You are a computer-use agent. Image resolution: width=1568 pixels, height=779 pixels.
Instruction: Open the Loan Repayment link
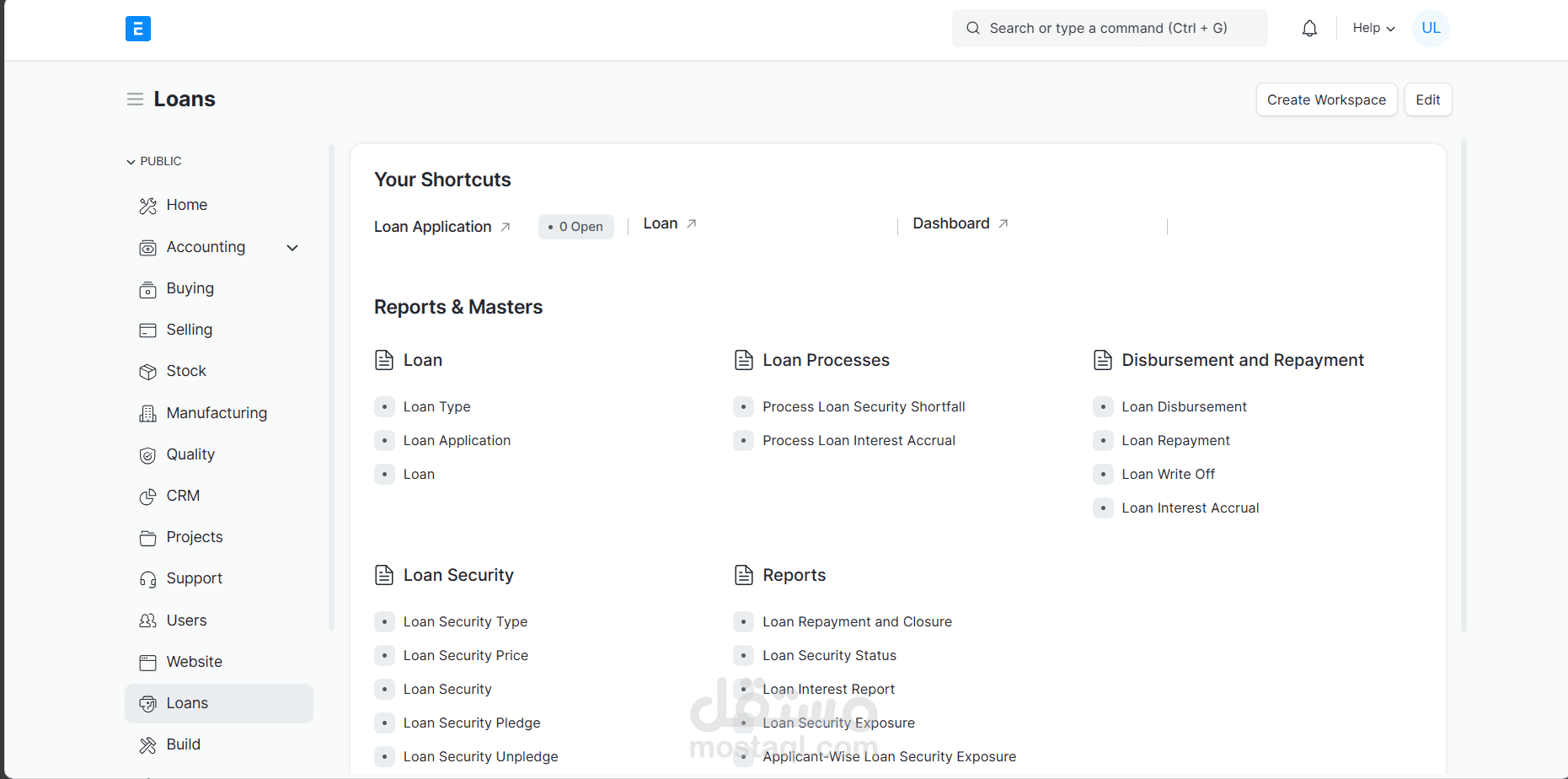pos(1175,440)
